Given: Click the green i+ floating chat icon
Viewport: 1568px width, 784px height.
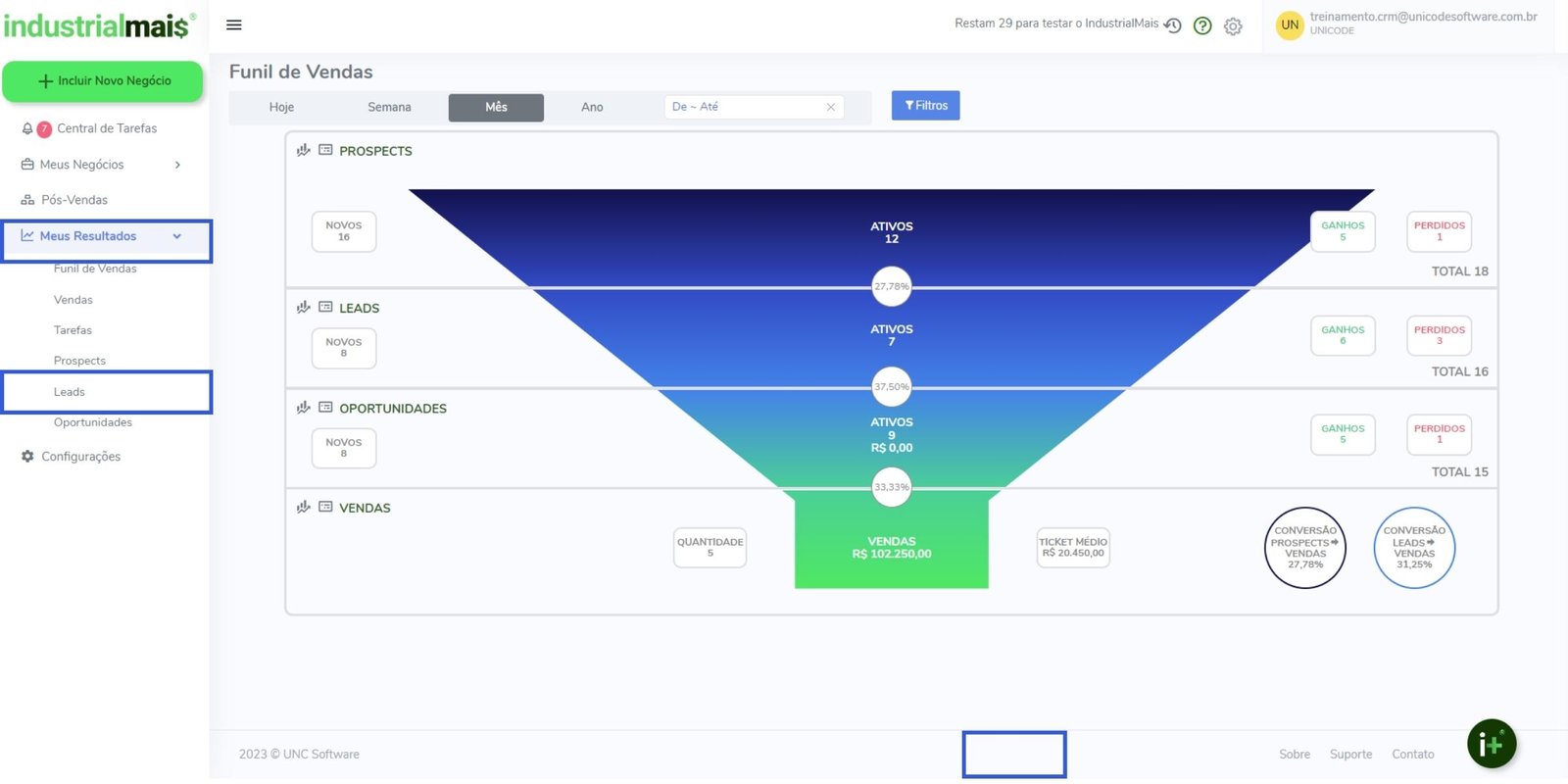Looking at the screenshot, I should click(x=1491, y=745).
